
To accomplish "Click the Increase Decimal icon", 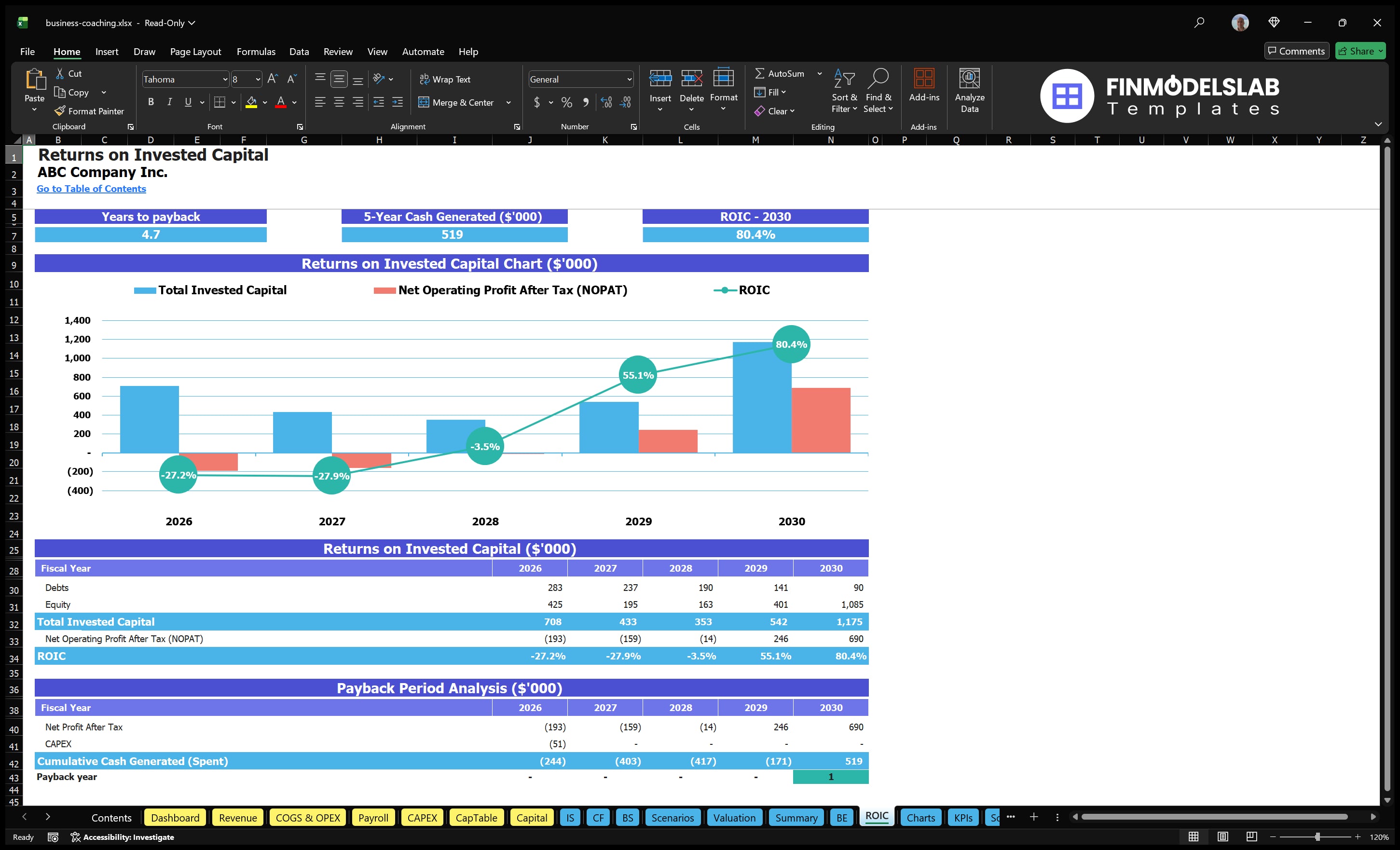I will tap(605, 102).
